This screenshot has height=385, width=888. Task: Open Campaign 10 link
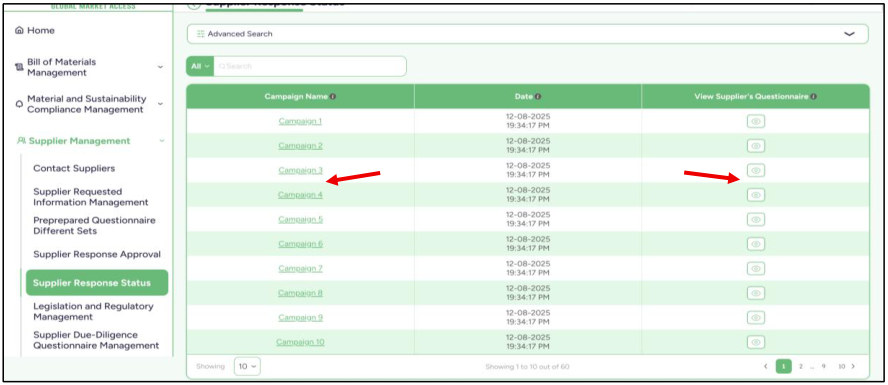click(x=300, y=342)
